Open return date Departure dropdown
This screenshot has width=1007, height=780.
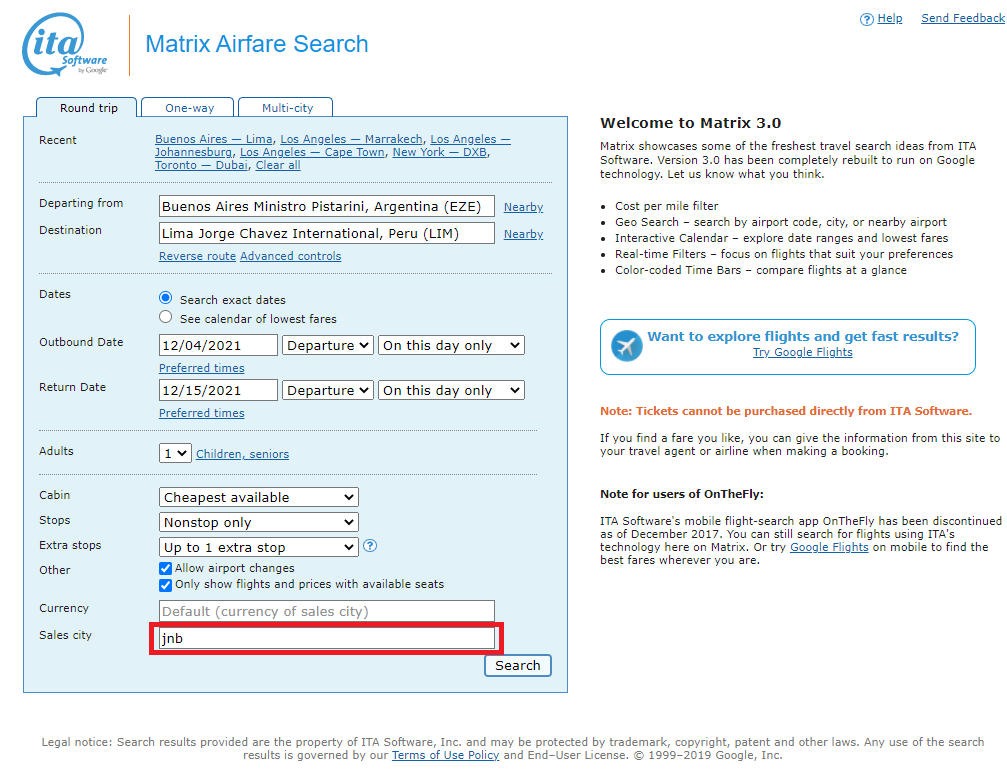coord(328,390)
